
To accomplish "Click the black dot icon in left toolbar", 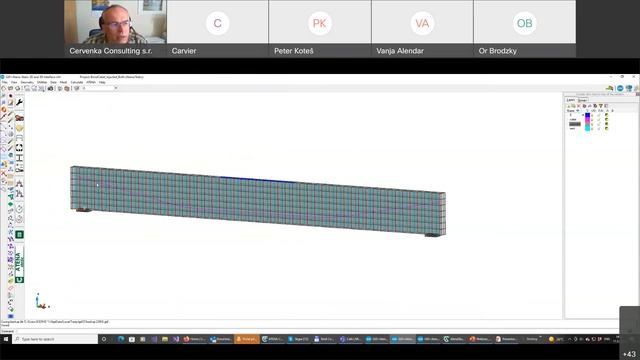I will click(11, 96).
